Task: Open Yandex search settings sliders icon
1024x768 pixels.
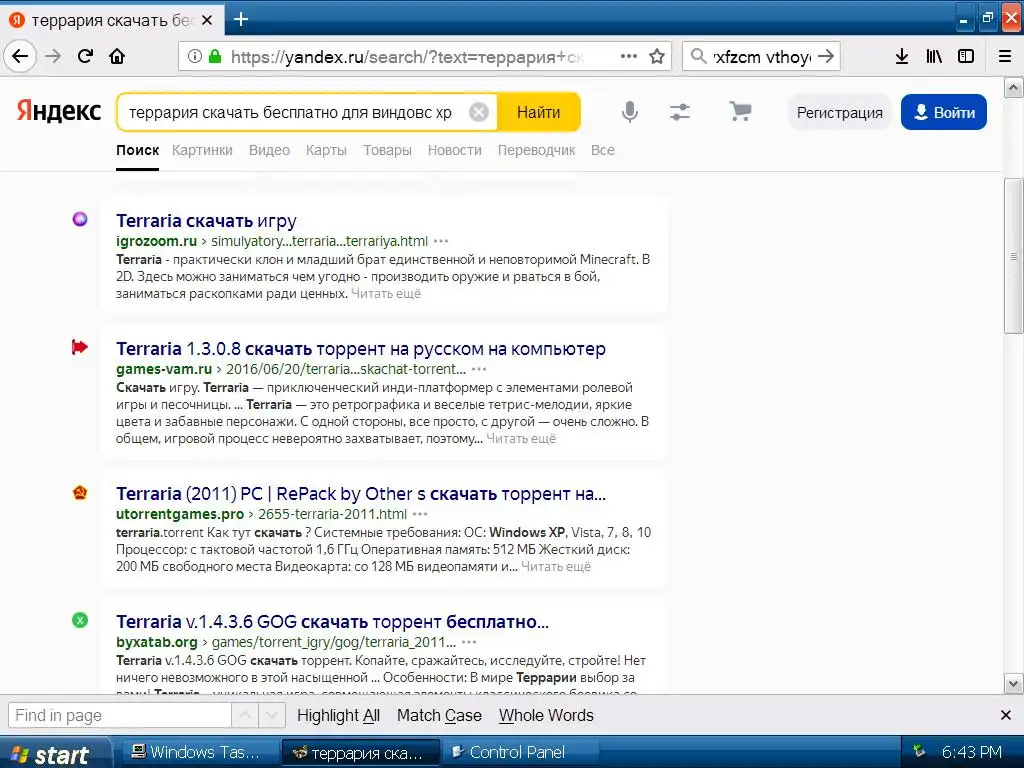Action: click(x=680, y=112)
